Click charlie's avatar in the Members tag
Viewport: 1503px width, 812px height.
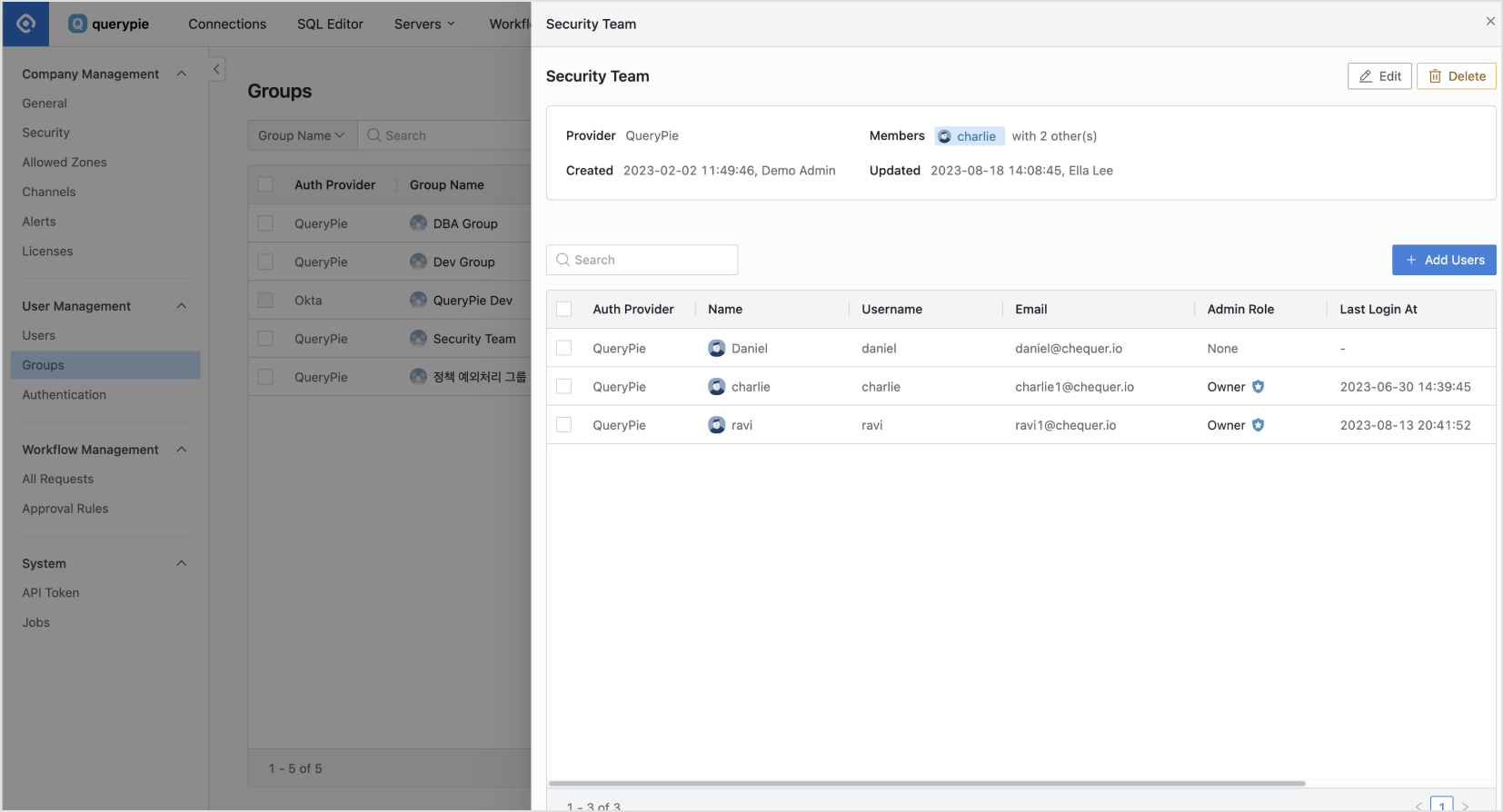pos(944,136)
